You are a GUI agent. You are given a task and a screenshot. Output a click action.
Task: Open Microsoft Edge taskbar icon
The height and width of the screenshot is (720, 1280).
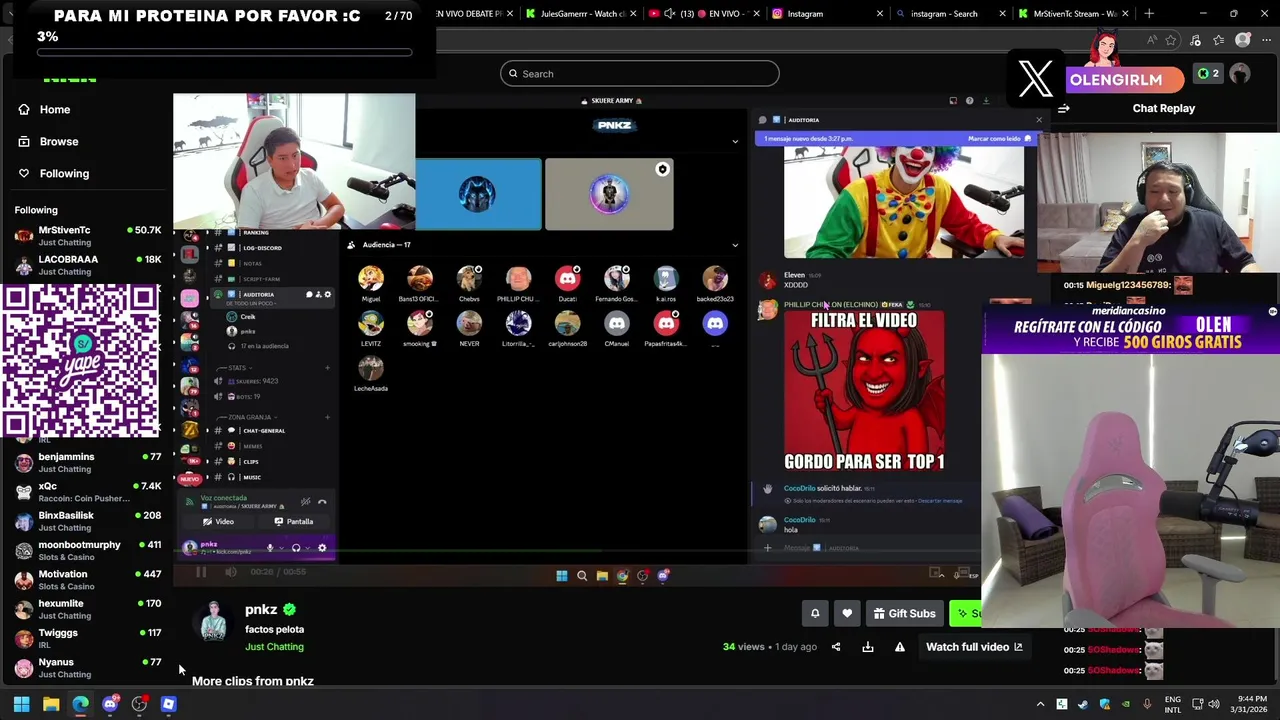(x=80, y=704)
